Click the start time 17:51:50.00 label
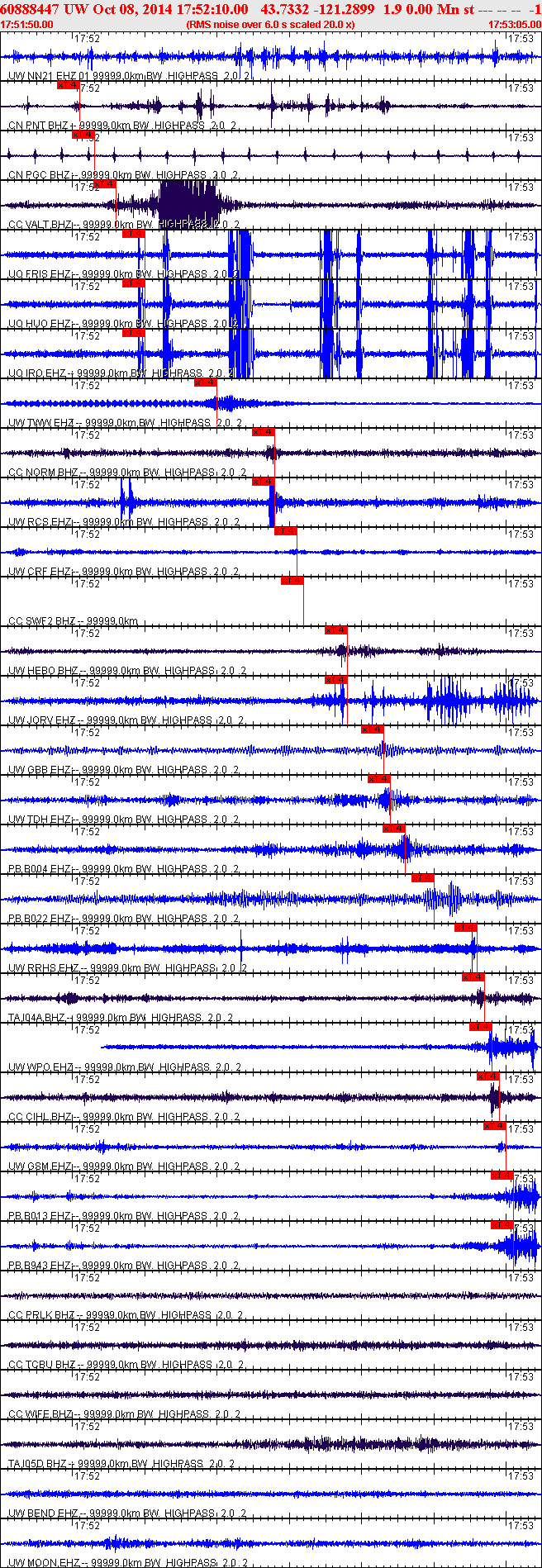 (x=27, y=25)
